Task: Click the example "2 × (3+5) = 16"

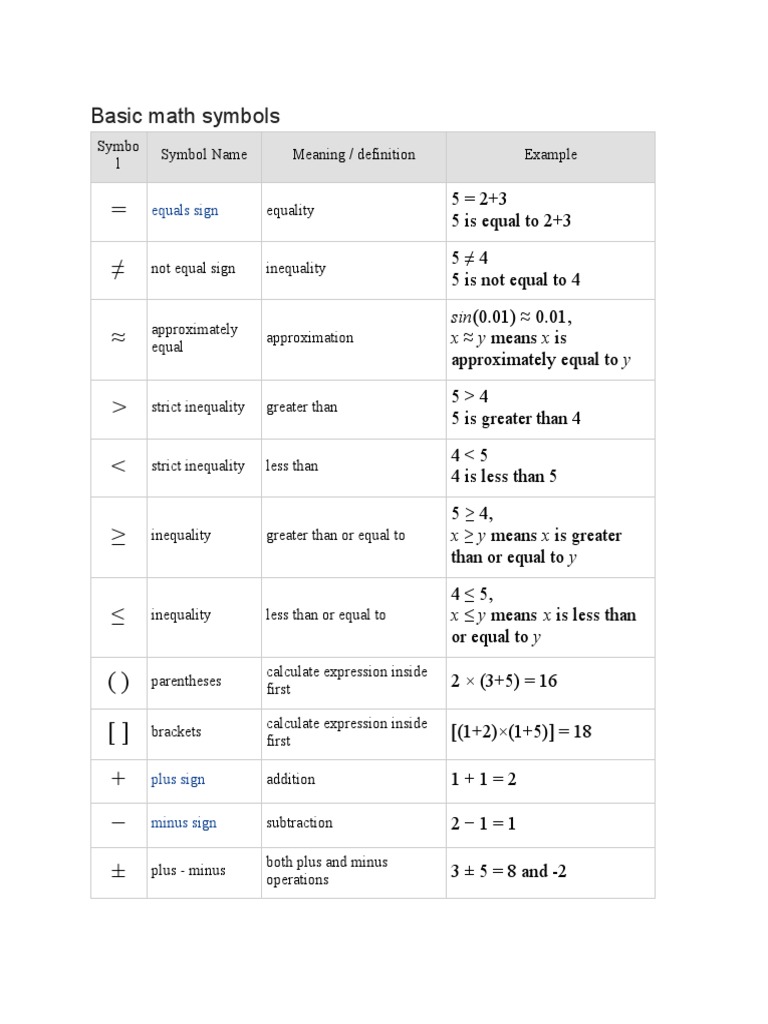Action: click(504, 682)
